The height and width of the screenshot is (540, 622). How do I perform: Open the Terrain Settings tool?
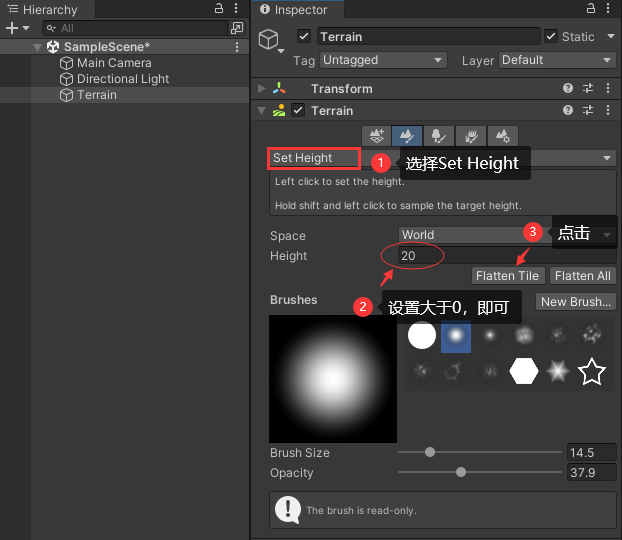click(503, 136)
